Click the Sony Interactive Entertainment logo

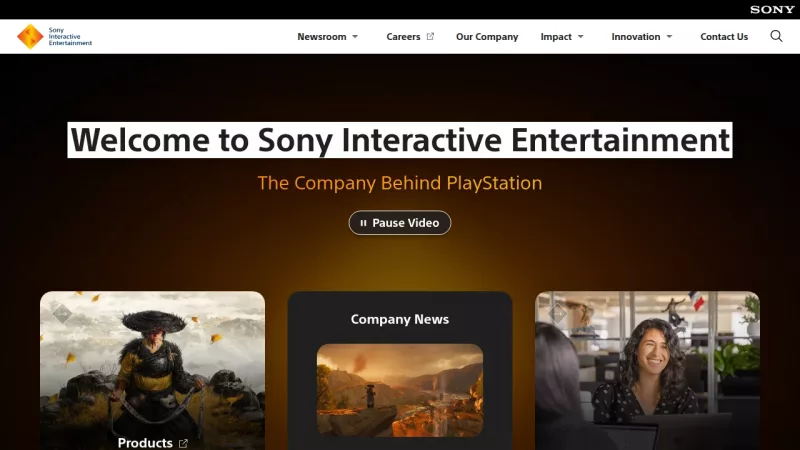pos(54,37)
